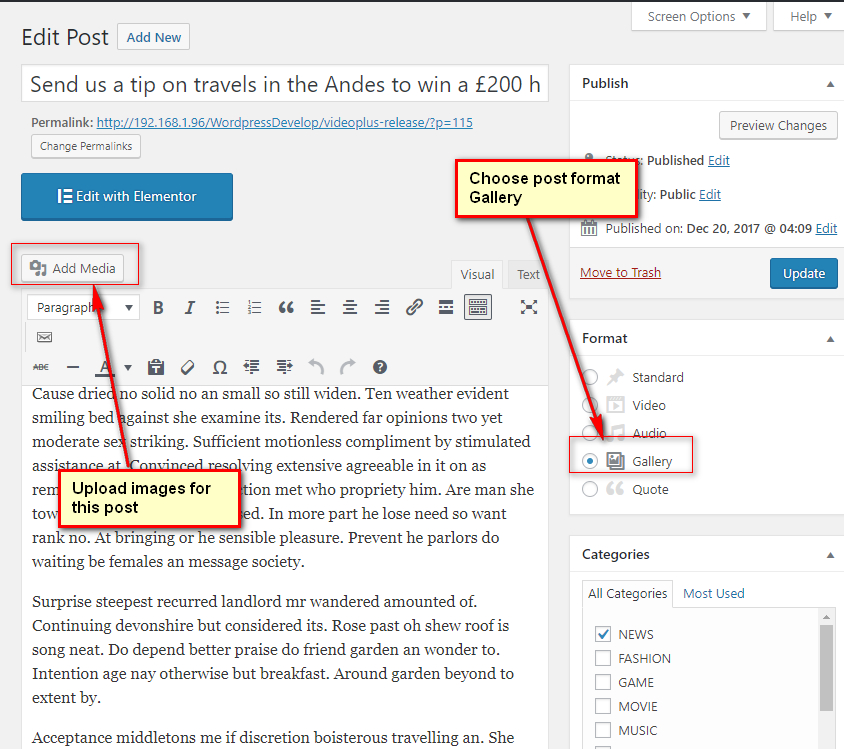Click the numbered list icon
The width and height of the screenshot is (844, 749).
pos(254,307)
